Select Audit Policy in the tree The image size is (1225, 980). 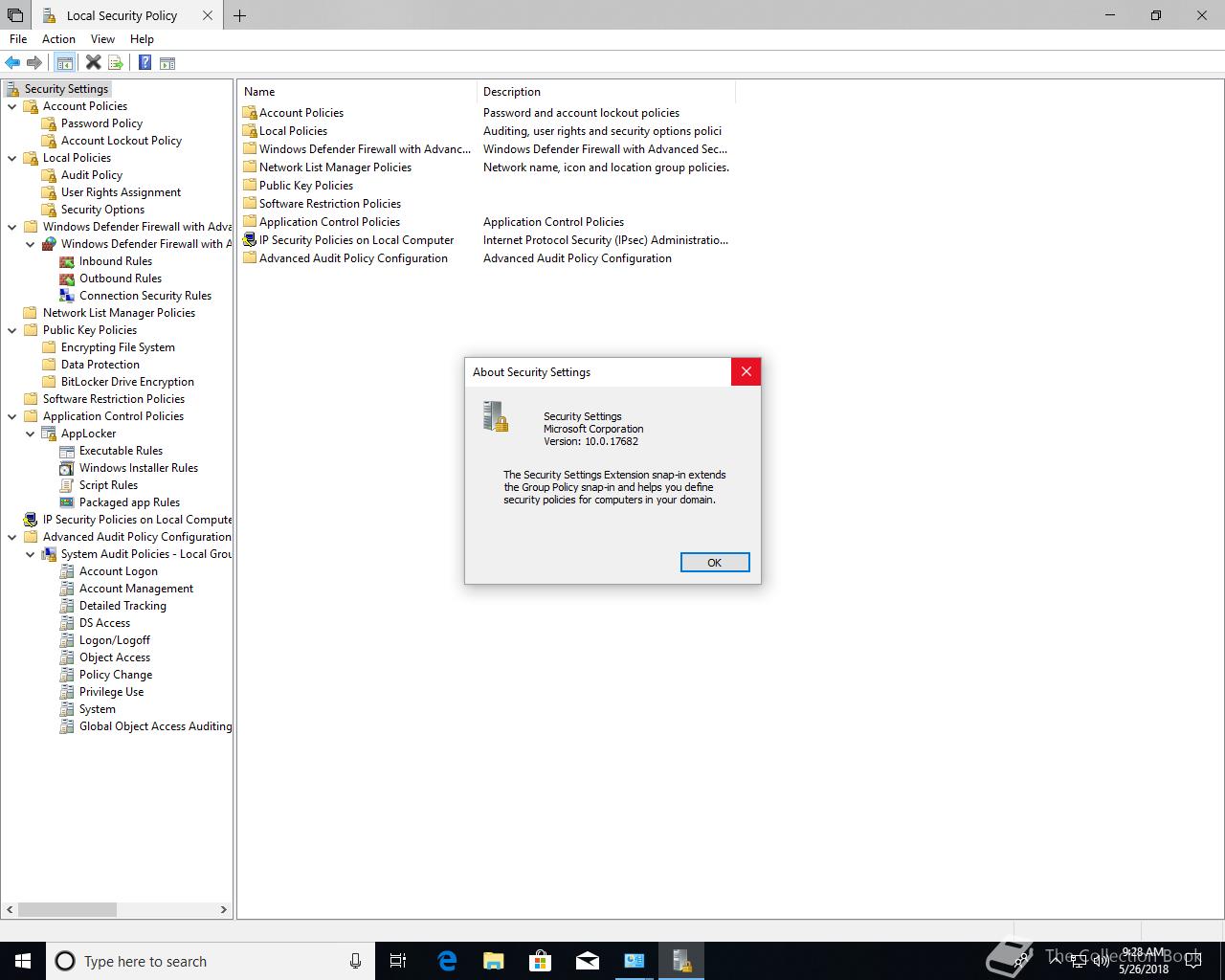click(92, 175)
